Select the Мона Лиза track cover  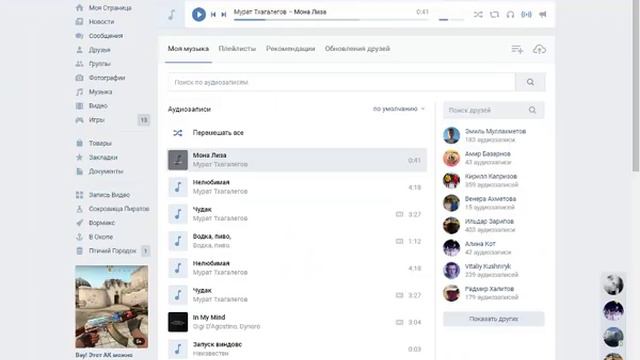coord(178,160)
